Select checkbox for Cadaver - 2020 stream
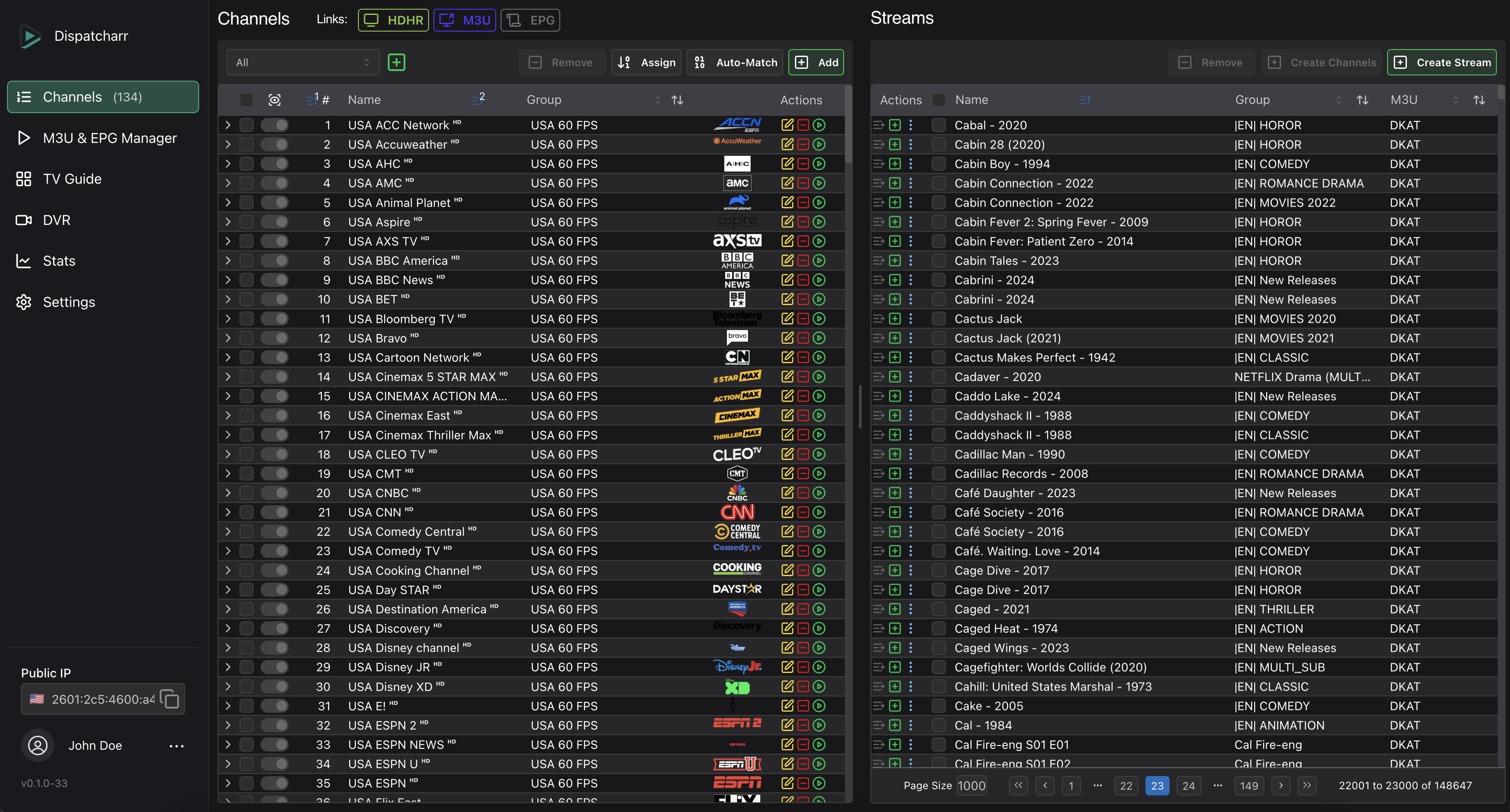The width and height of the screenshot is (1510, 812). 938,377
